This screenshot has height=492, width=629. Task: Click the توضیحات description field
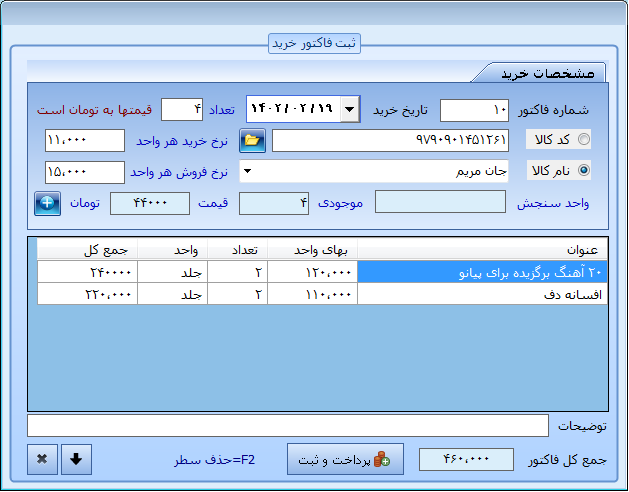(x=288, y=425)
